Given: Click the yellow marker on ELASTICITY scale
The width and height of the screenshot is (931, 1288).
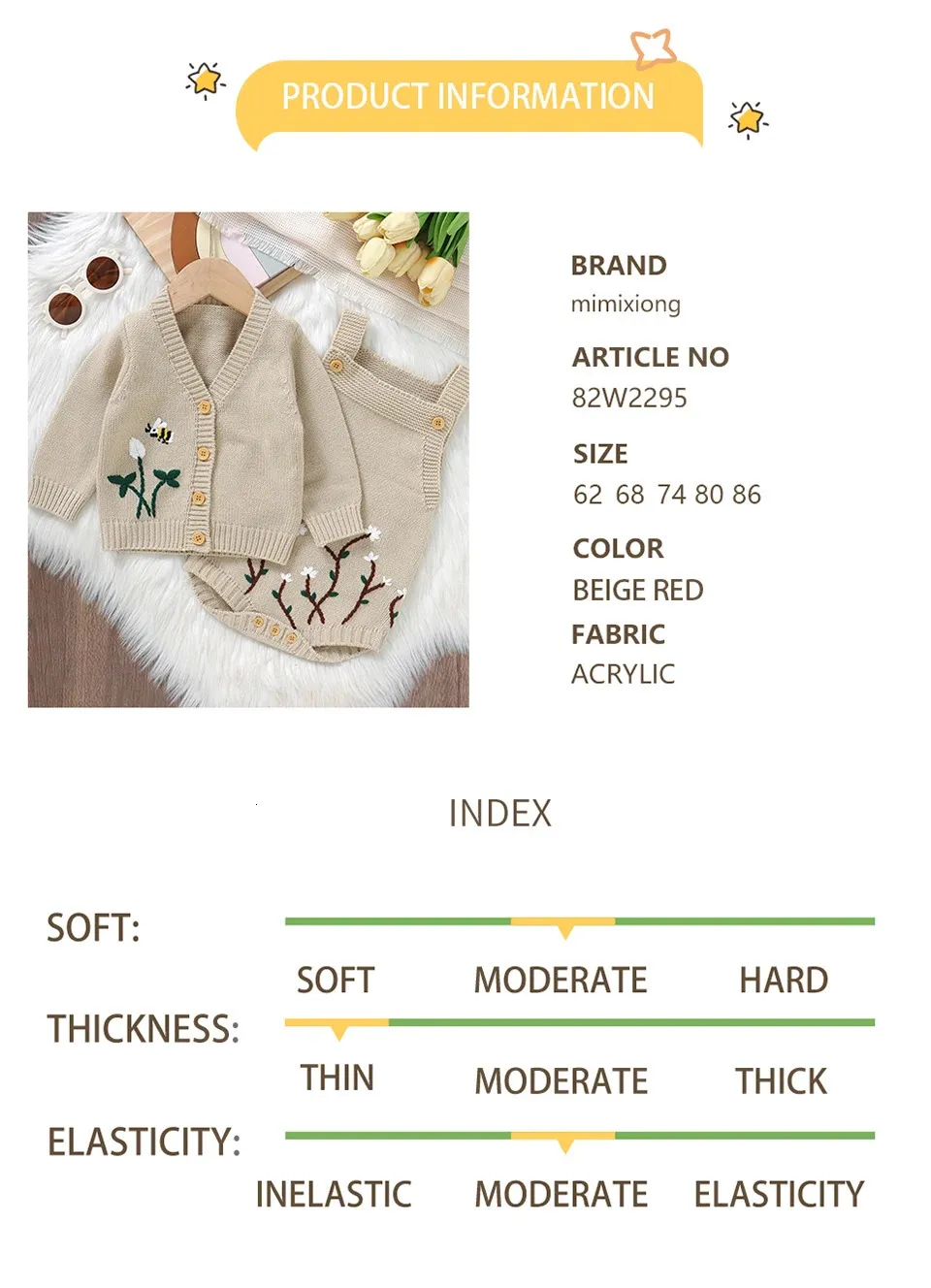Looking at the screenshot, I should [x=563, y=1139].
